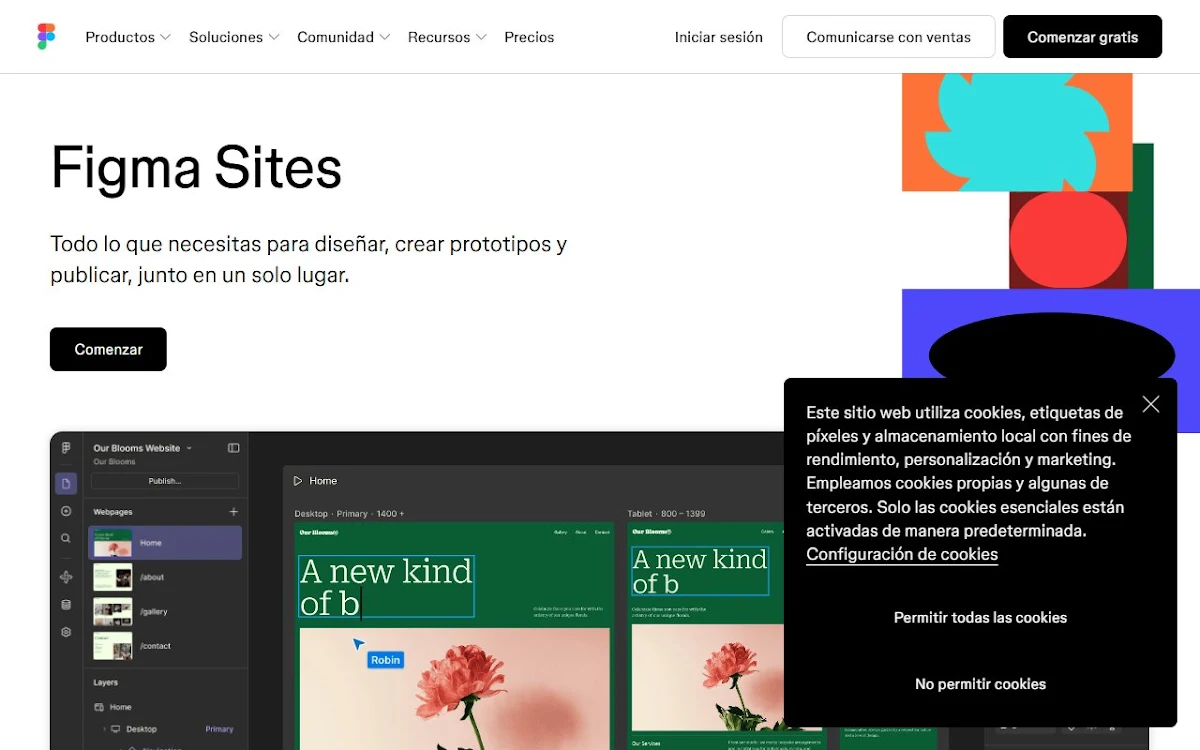Click the blue Robin cursor label

point(385,660)
